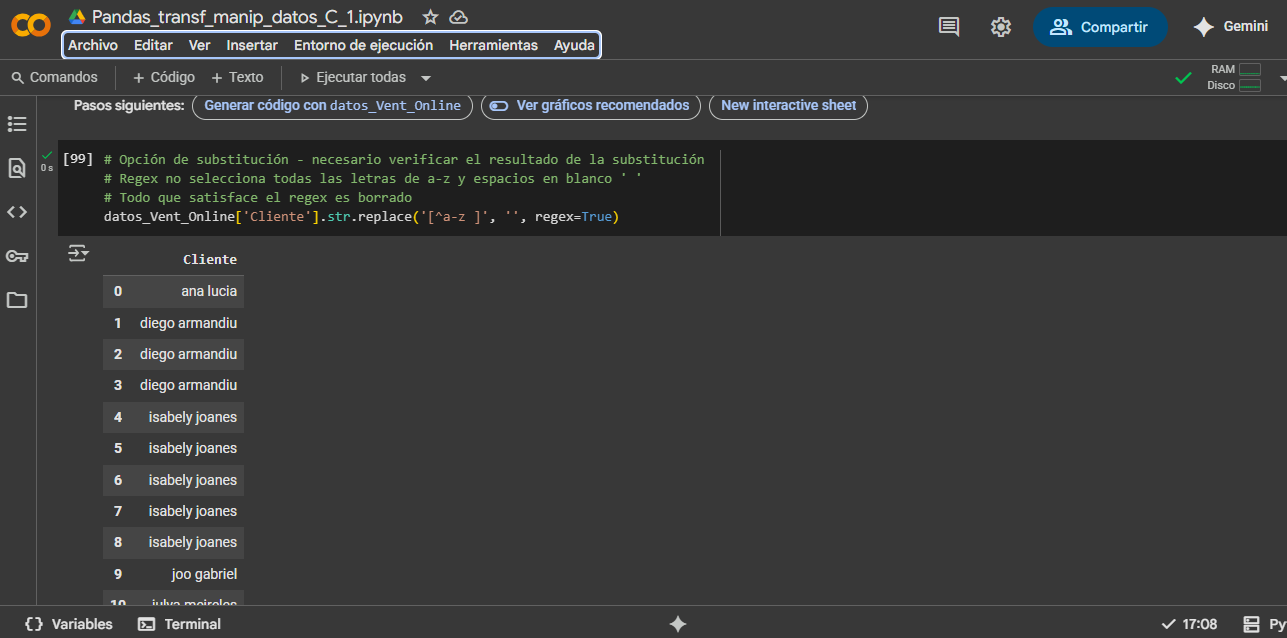Click the Cliente column header
This screenshot has height=638, width=1287.
(210, 260)
